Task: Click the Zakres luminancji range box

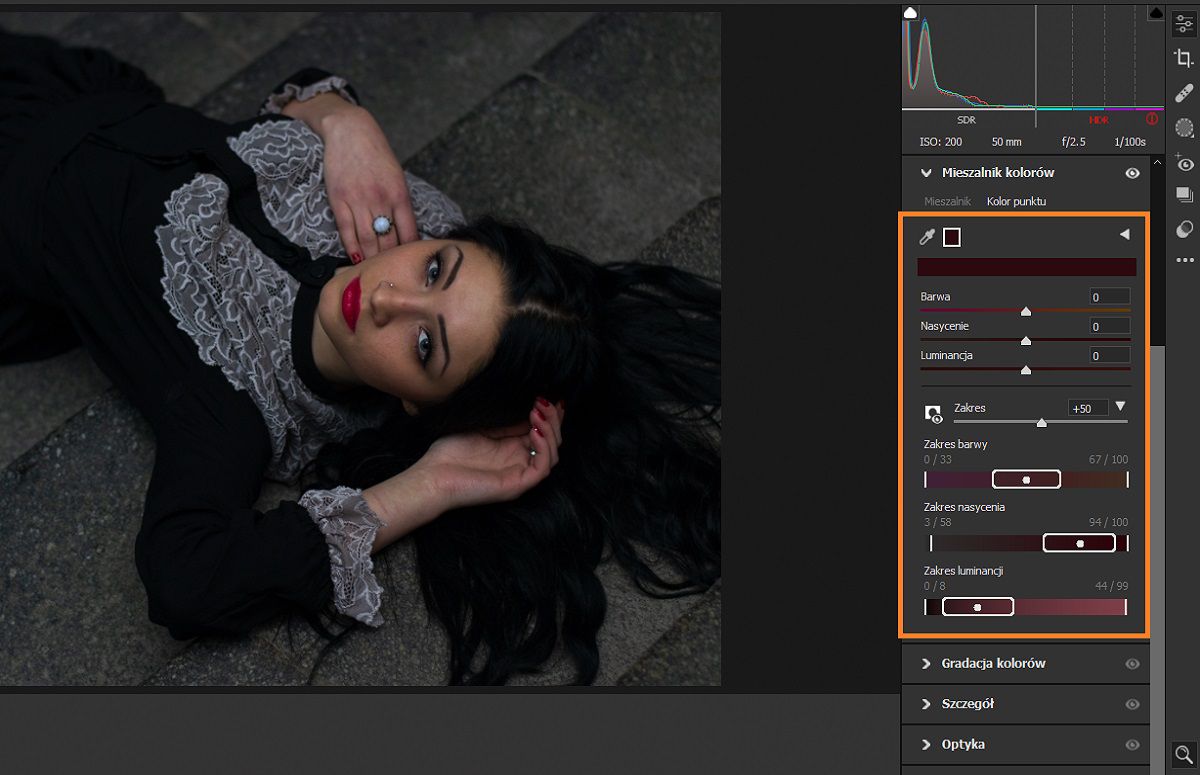Action: coord(977,606)
